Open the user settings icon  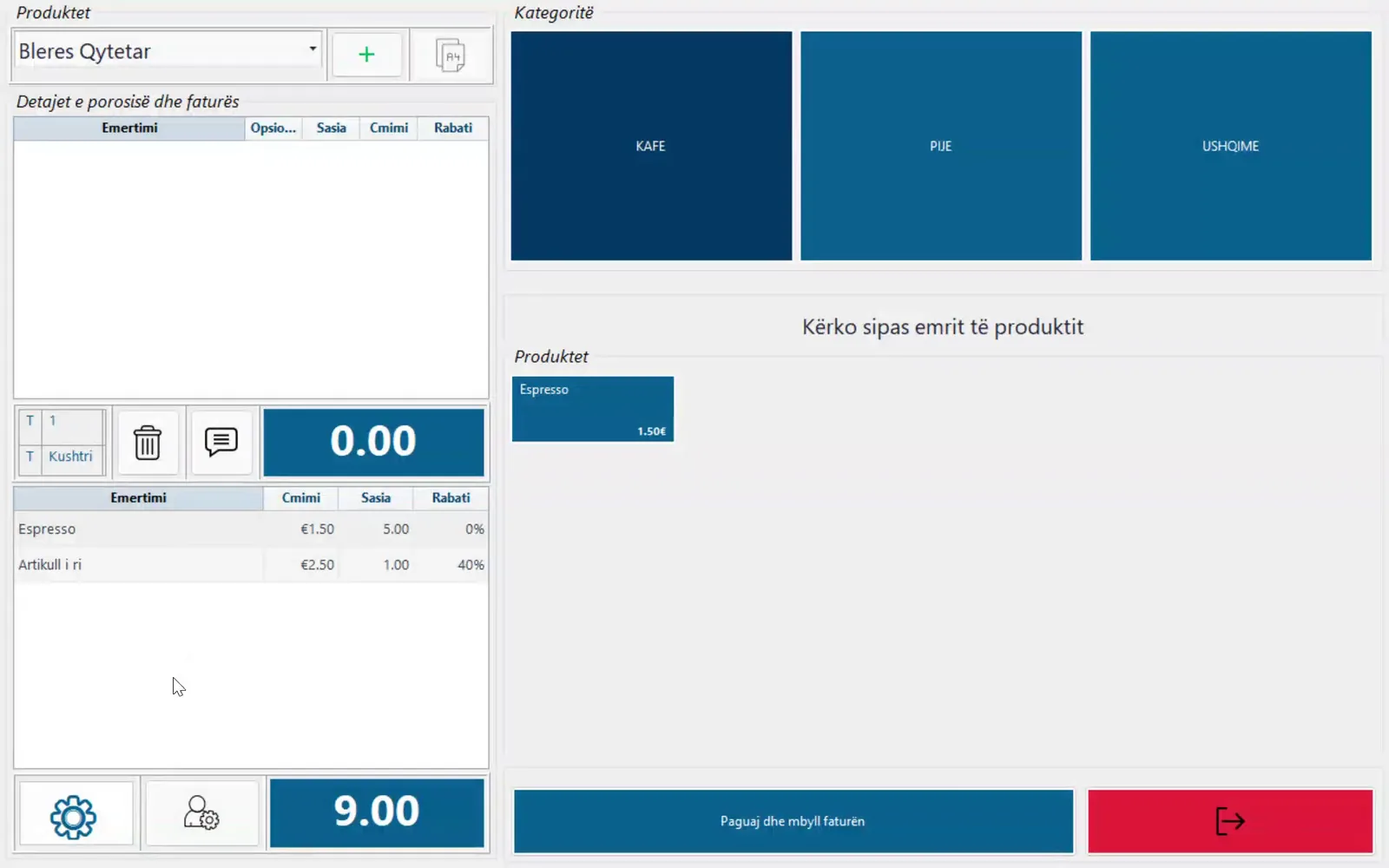pos(201,814)
